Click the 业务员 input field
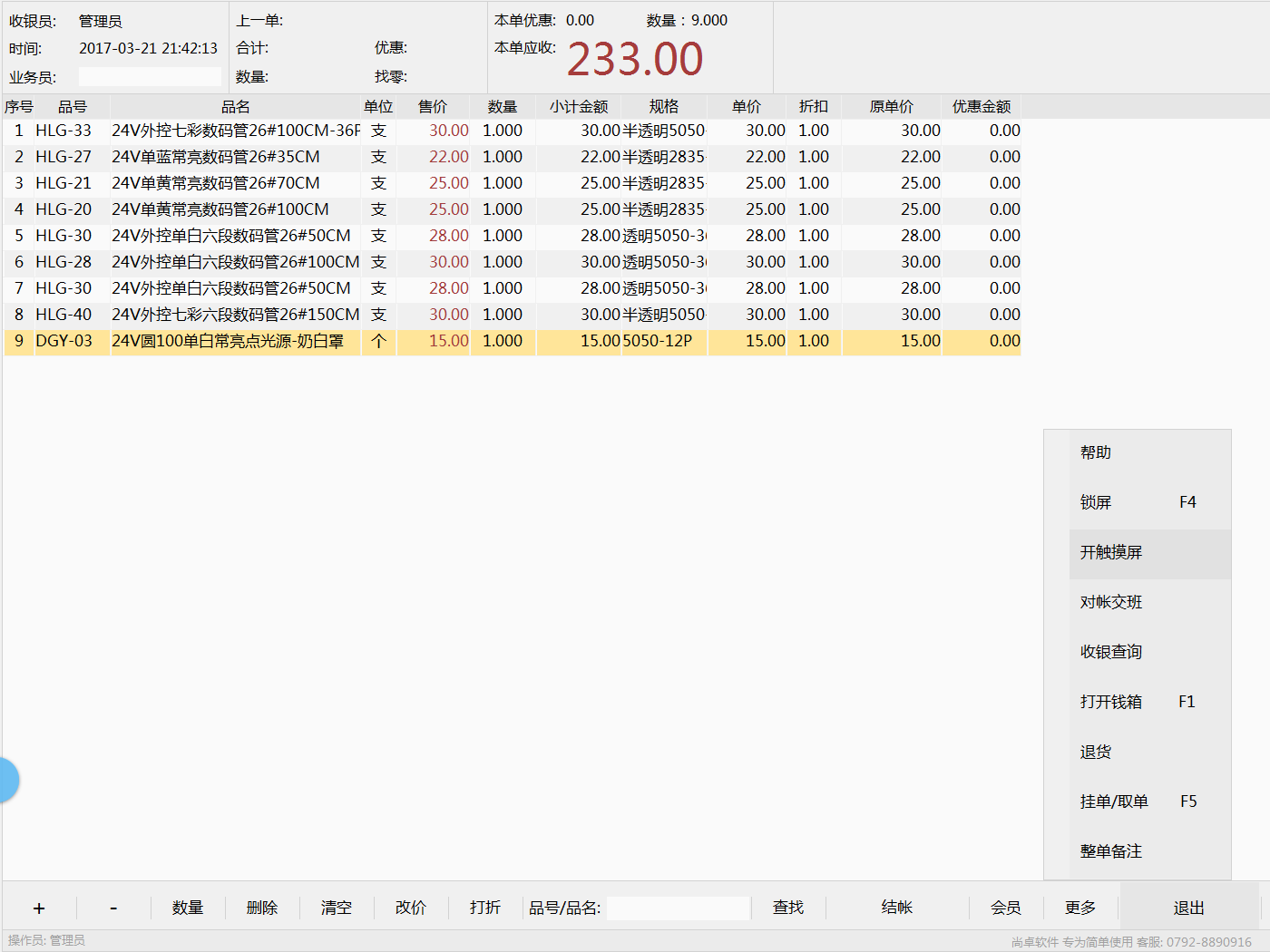1270x952 pixels. [150, 77]
